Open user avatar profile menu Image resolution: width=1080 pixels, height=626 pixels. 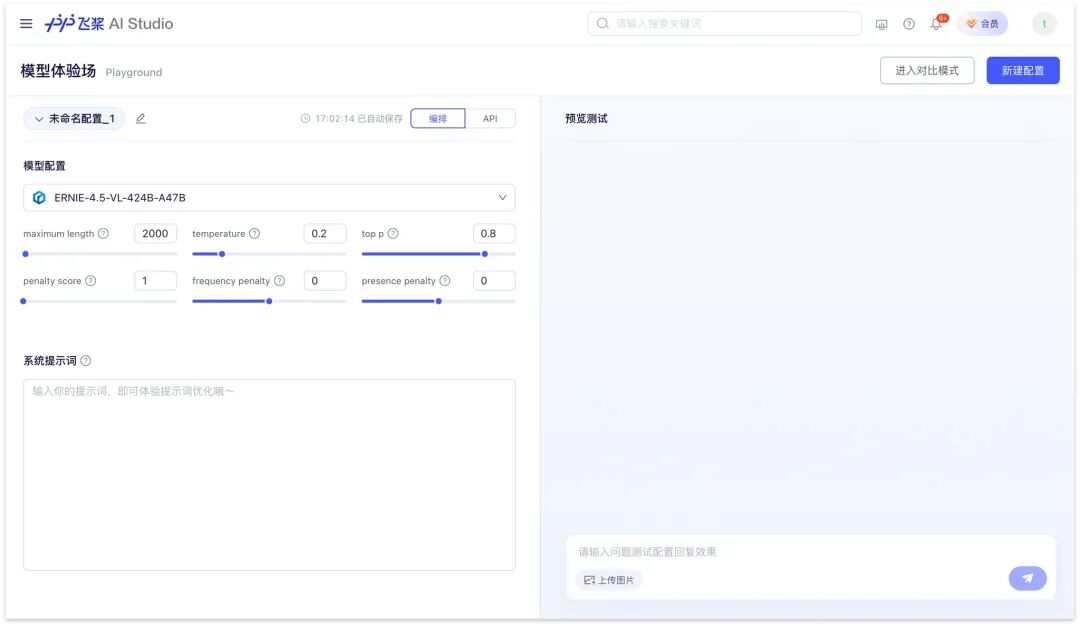point(1044,23)
